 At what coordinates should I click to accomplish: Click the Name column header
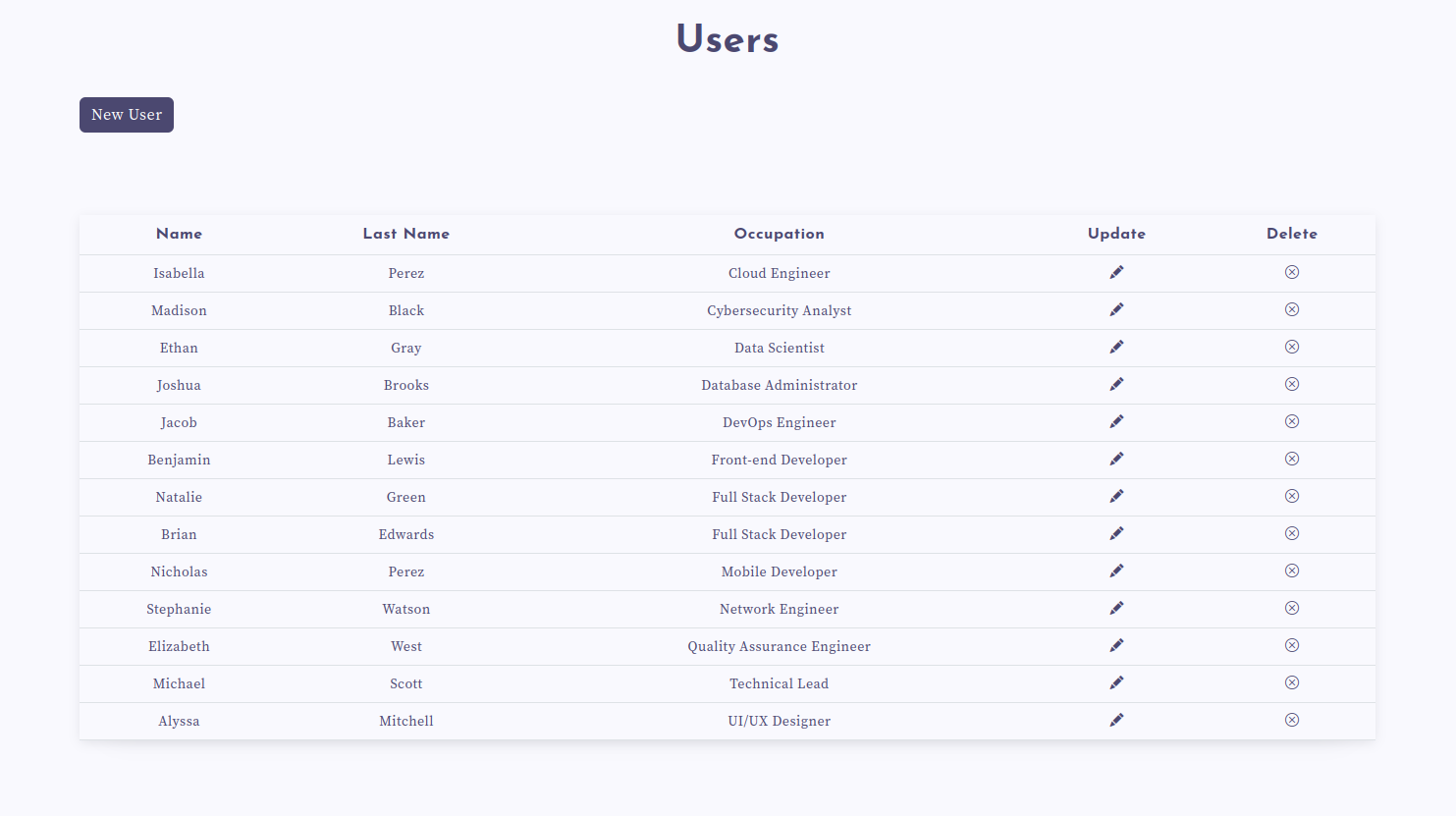(x=179, y=234)
